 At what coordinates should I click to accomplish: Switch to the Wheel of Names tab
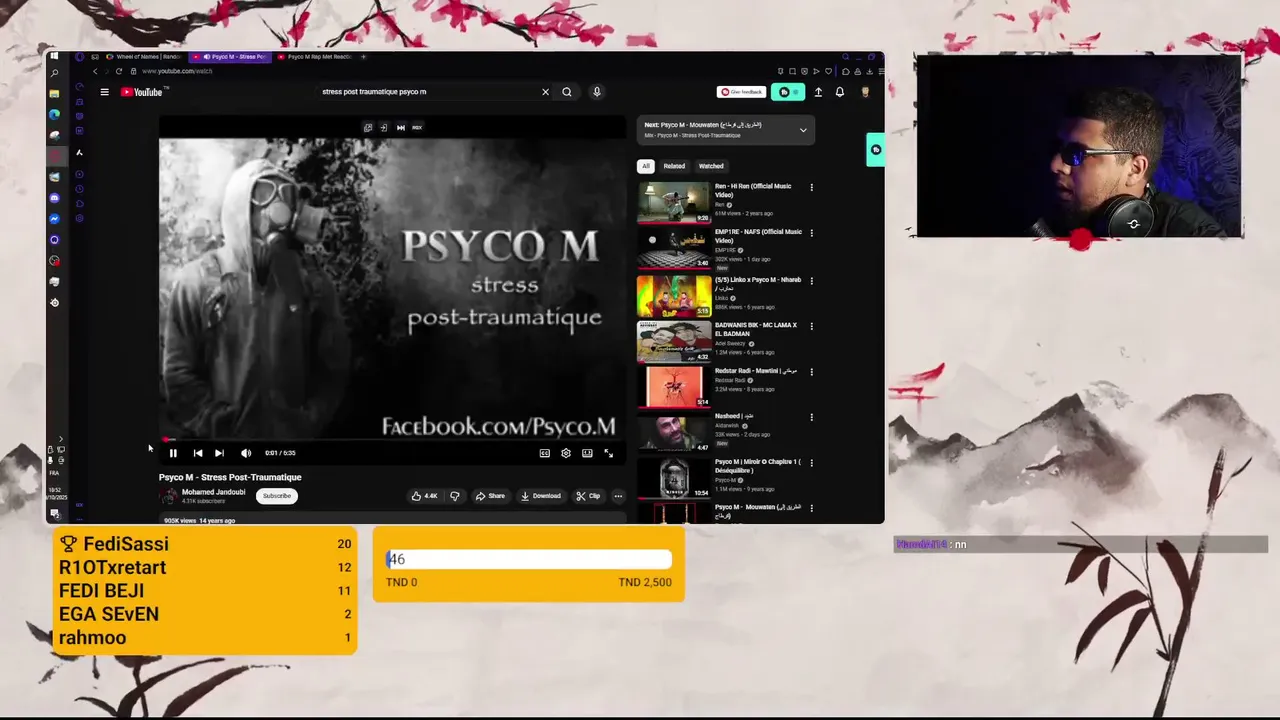click(143, 57)
